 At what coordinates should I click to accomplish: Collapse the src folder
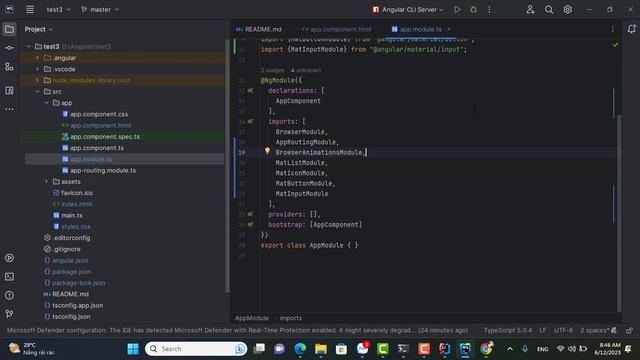(38, 91)
